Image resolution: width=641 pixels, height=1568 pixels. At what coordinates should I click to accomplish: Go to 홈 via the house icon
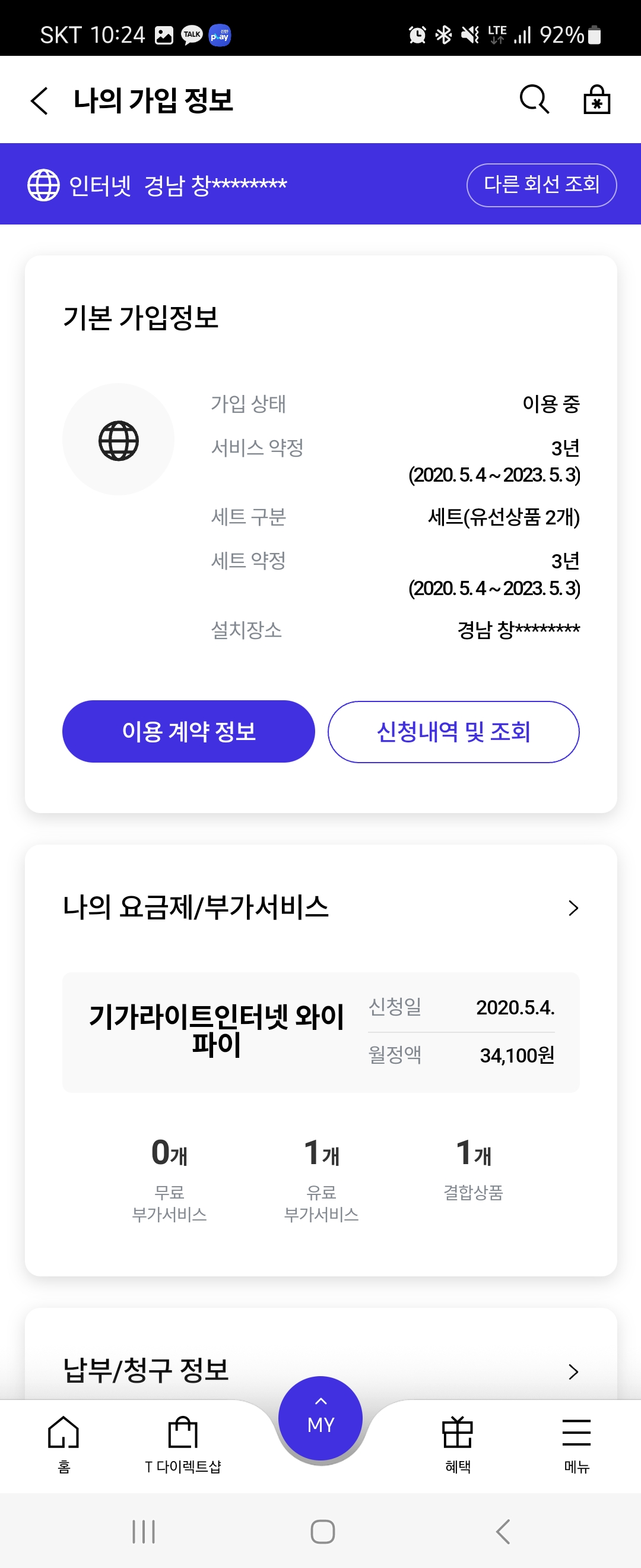64,1443
